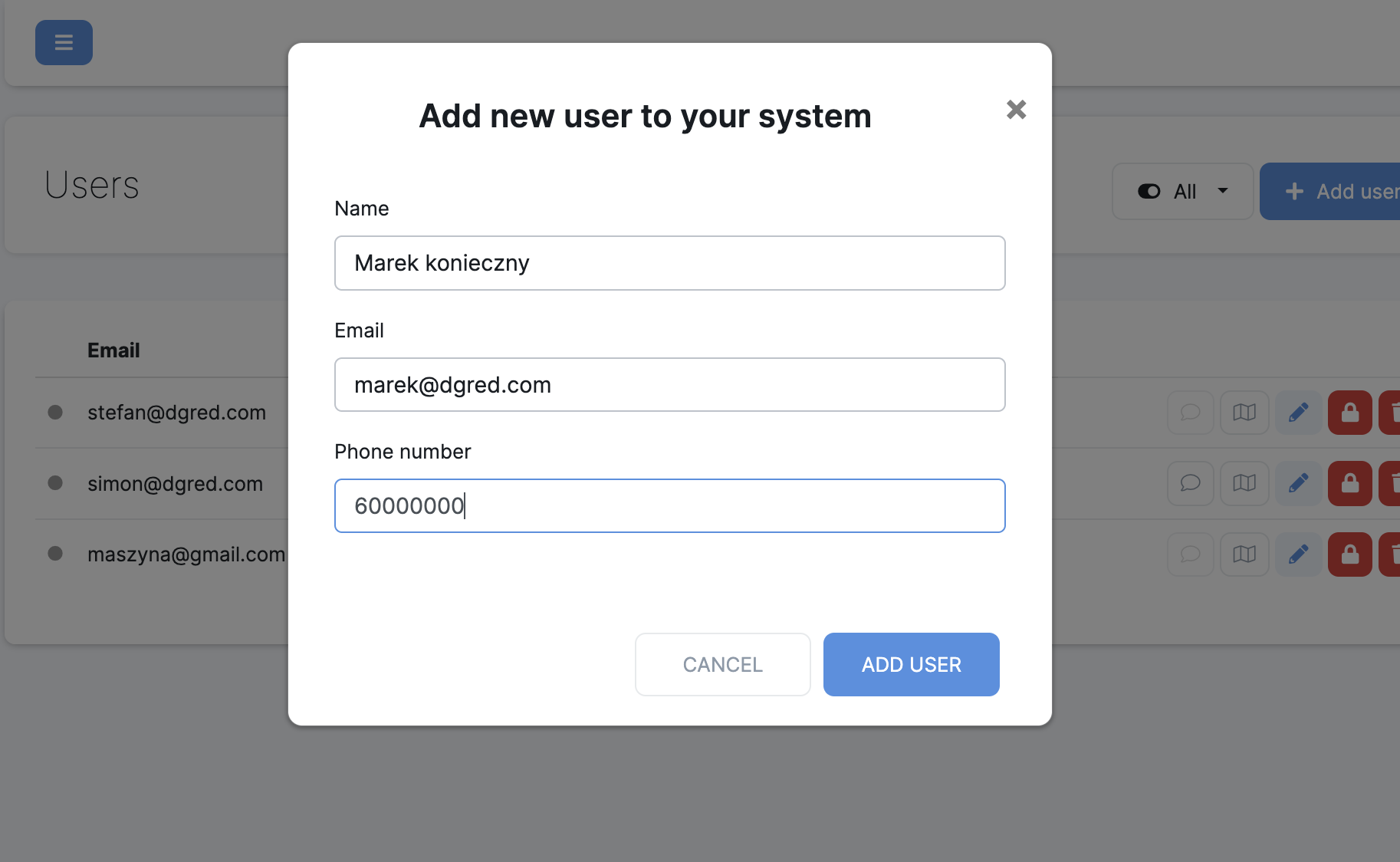The height and width of the screenshot is (862, 1400).
Task: Lock the stefan@dgred.com account
Action: tap(1349, 413)
